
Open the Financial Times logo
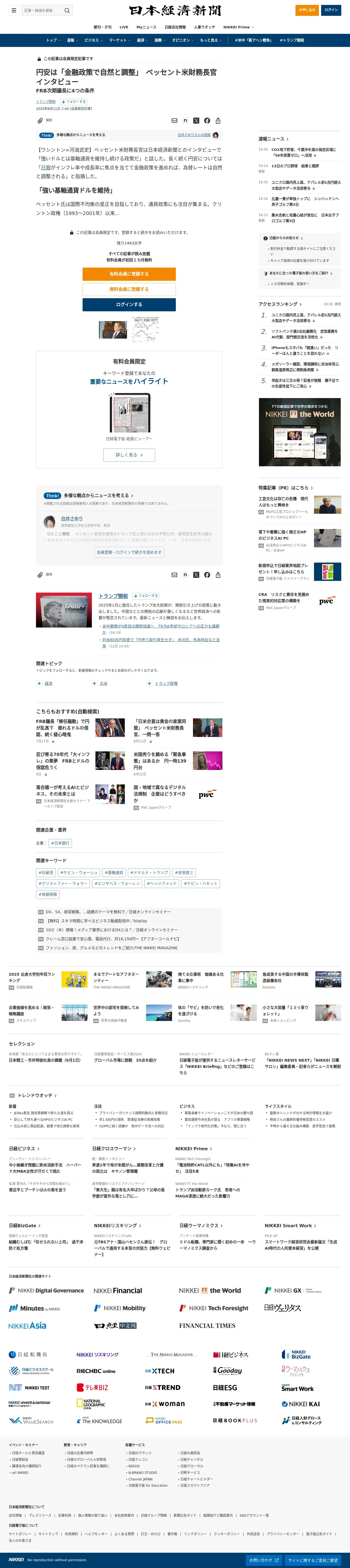207,1326
